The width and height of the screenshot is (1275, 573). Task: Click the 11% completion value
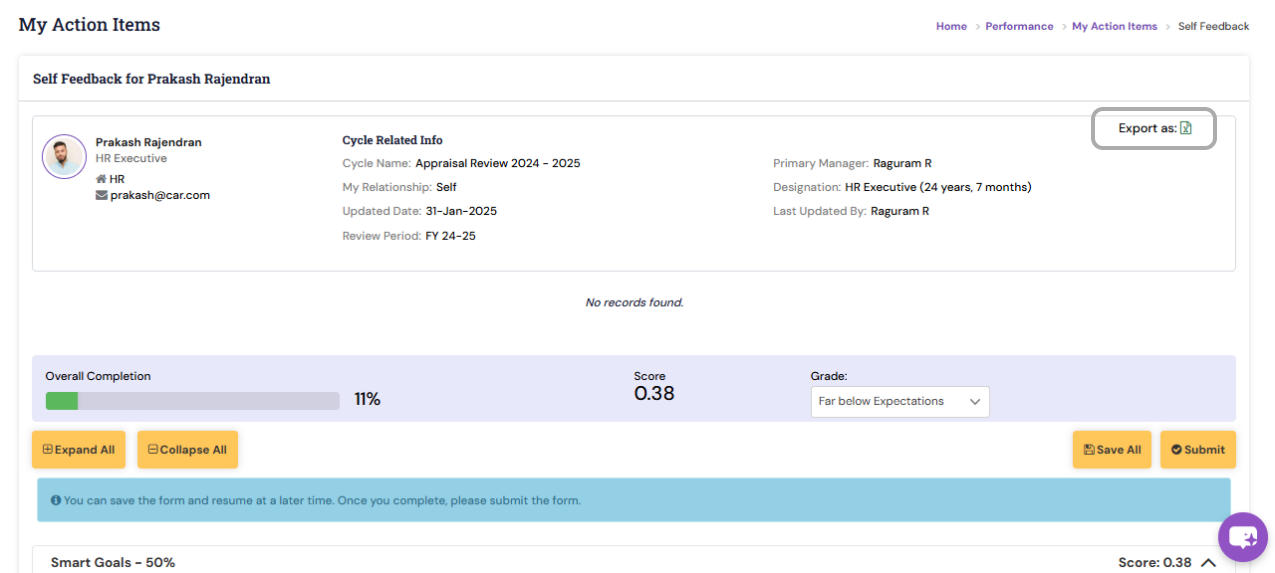pyautogui.click(x=367, y=400)
